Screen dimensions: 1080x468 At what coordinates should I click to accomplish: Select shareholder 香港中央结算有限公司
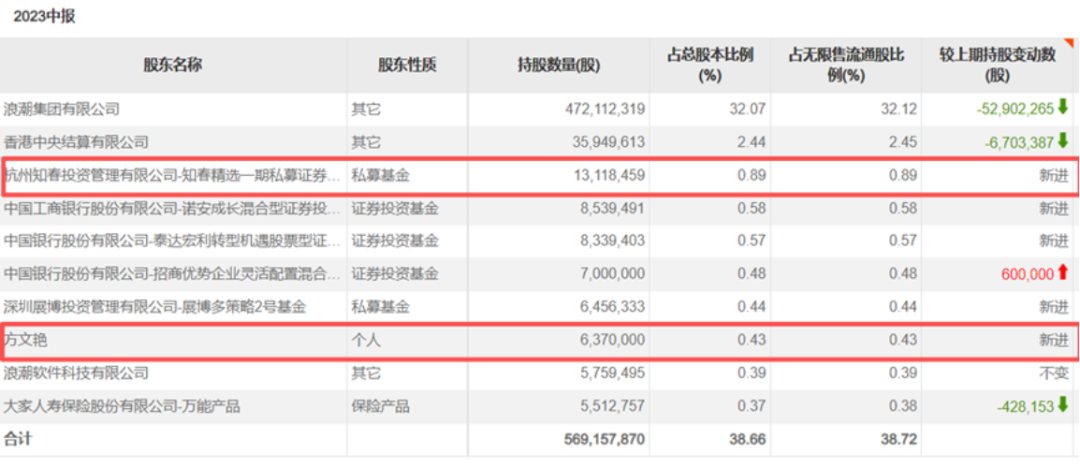coord(76,142)
